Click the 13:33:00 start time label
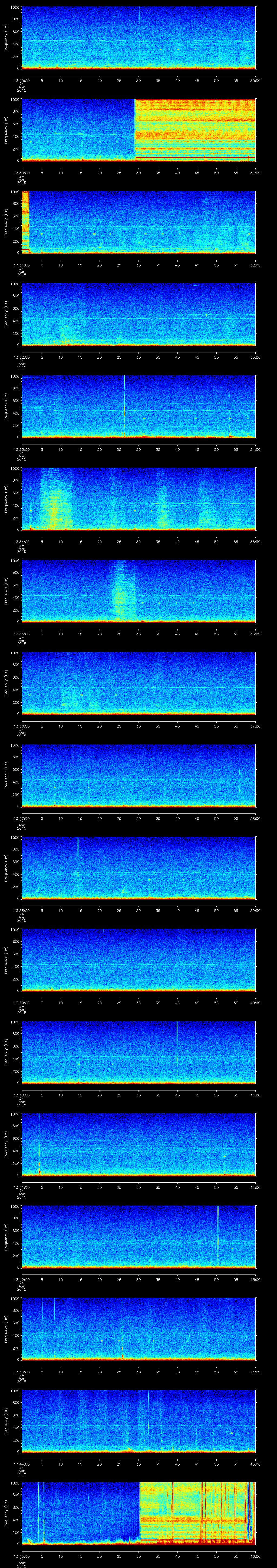This screenshot has width=277, height=1568. coord(21,449)
